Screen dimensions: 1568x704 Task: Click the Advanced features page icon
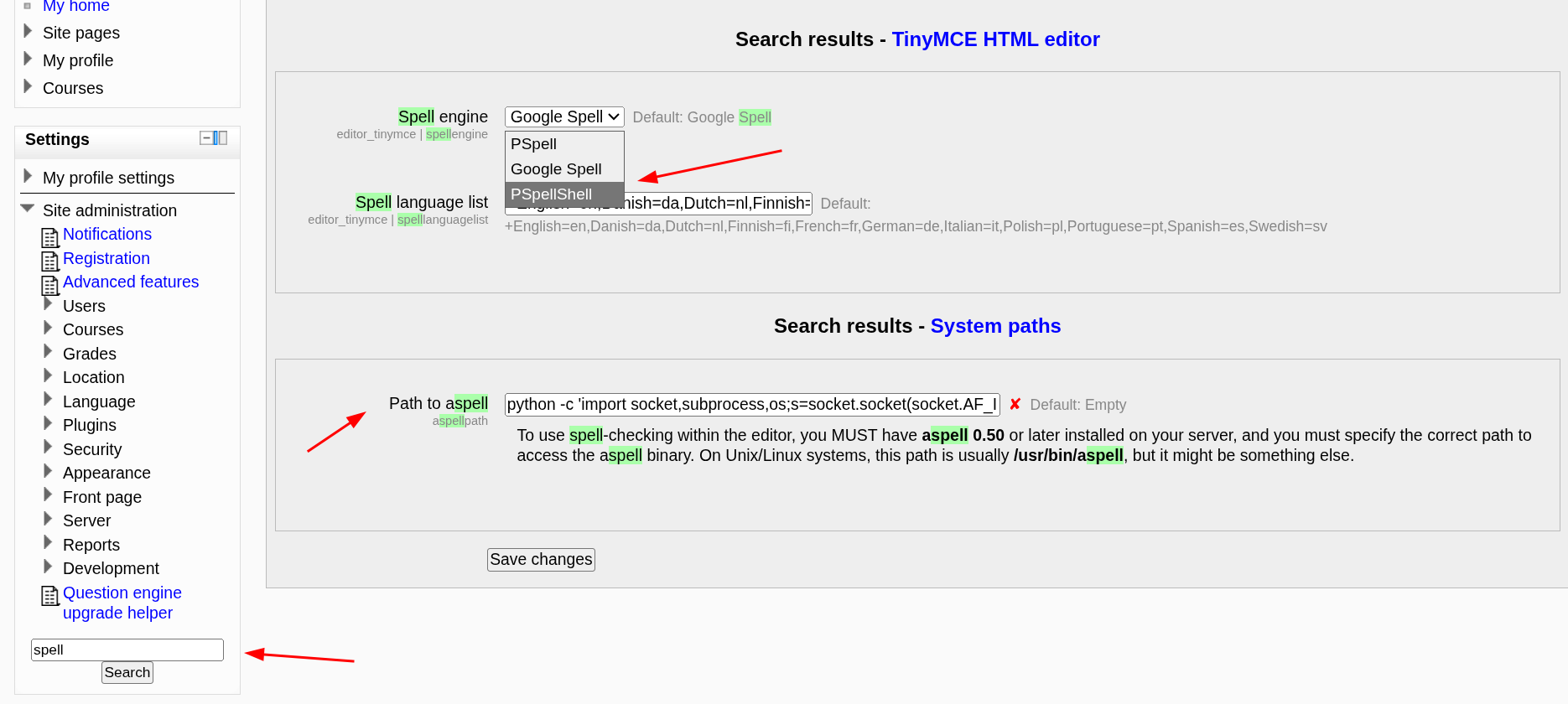click(50, 285)
